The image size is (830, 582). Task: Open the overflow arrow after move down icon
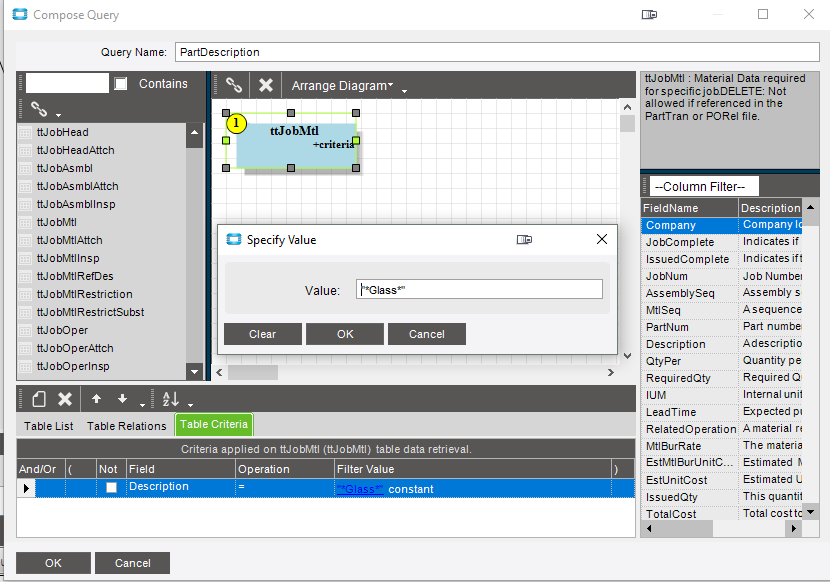coord(142,405)
